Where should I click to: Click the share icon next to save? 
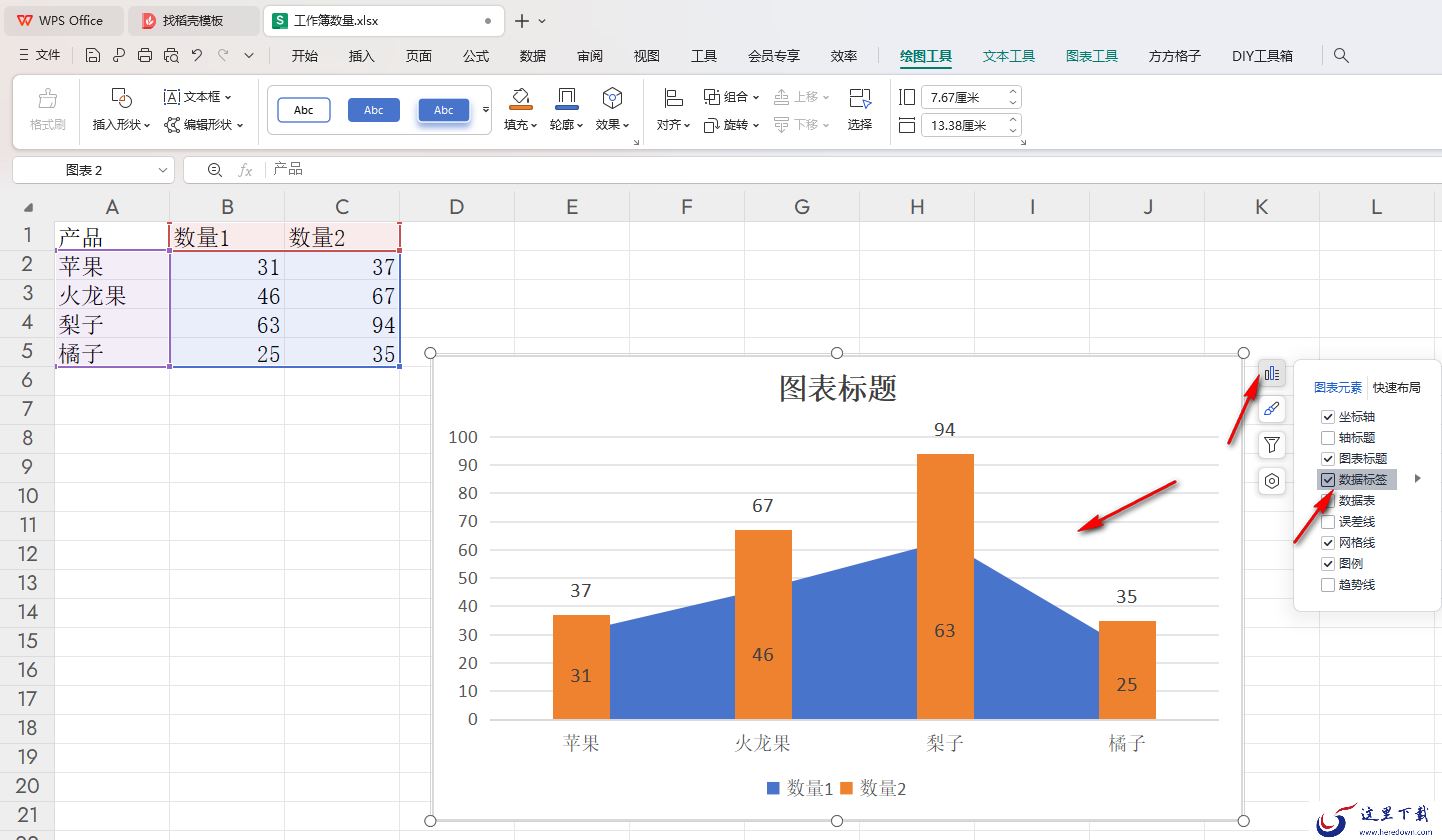pyautogui.click(x=119, y=55)
